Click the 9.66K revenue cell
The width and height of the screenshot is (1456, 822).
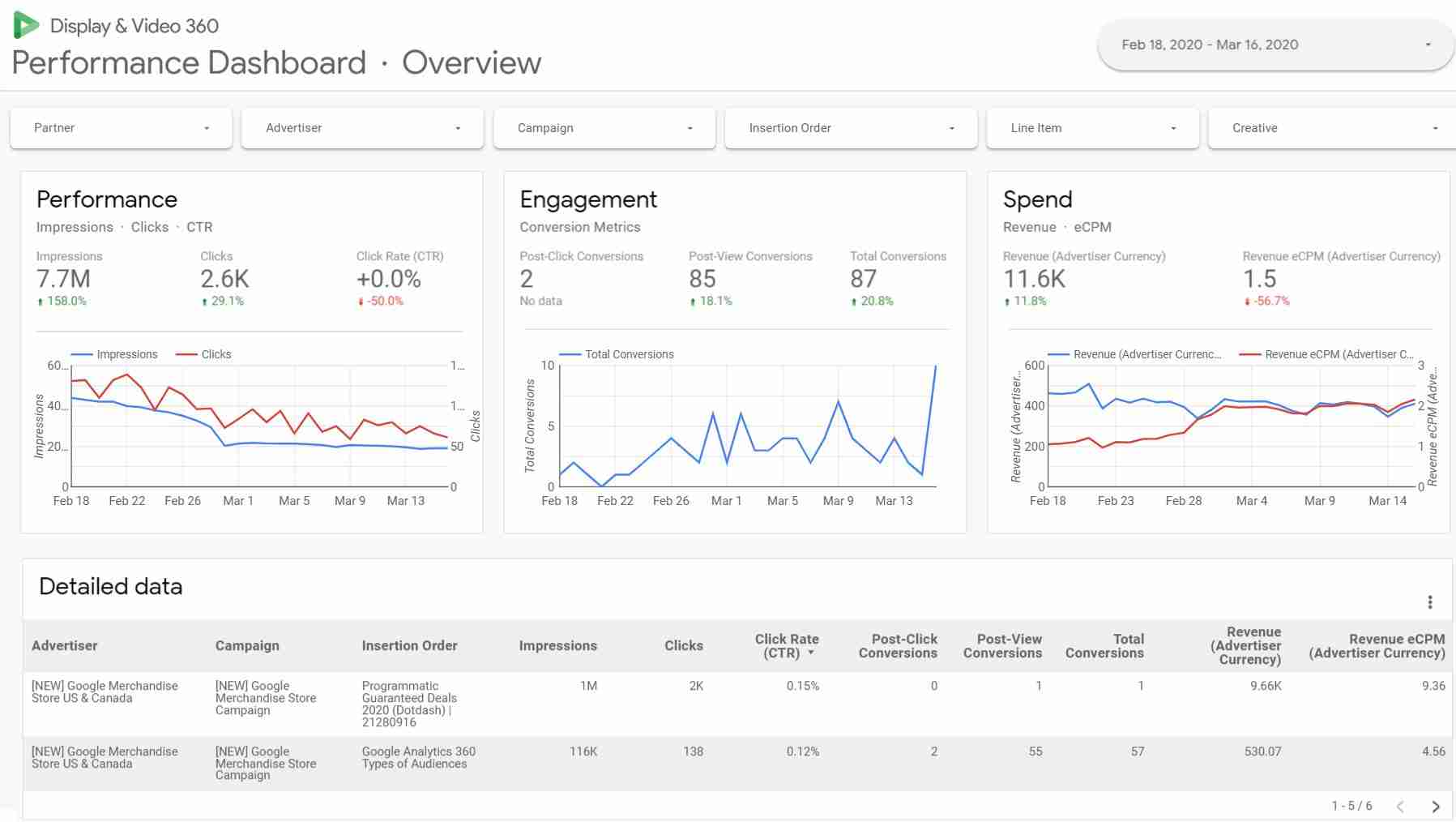(x=1266, y=686)
